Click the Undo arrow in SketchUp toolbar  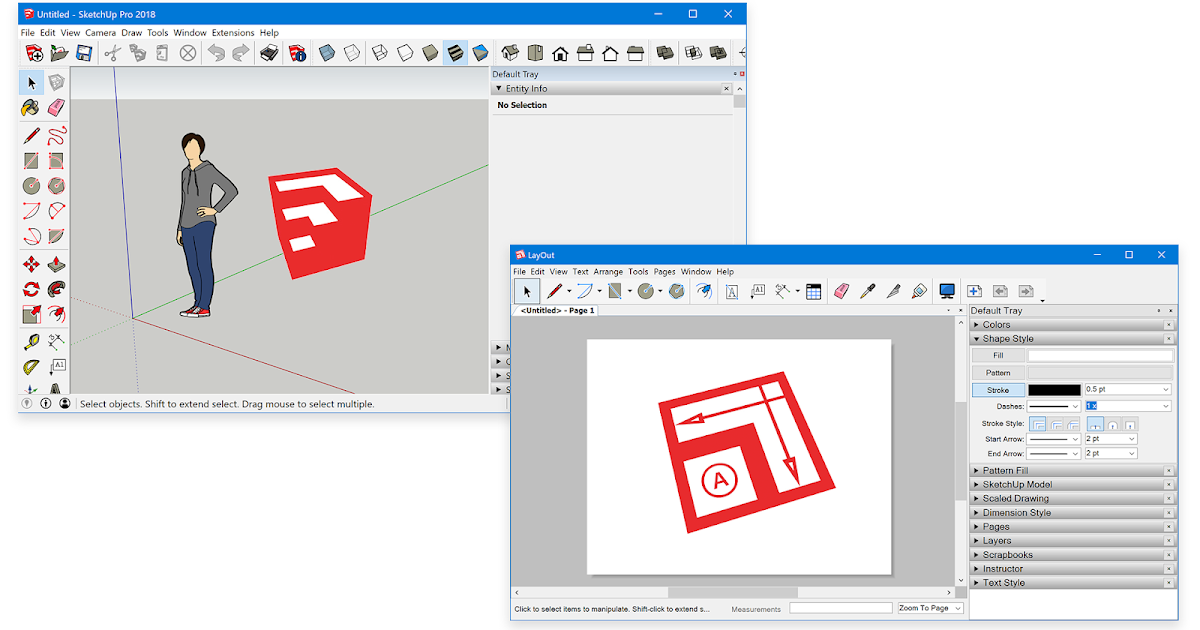click(216, 53)
